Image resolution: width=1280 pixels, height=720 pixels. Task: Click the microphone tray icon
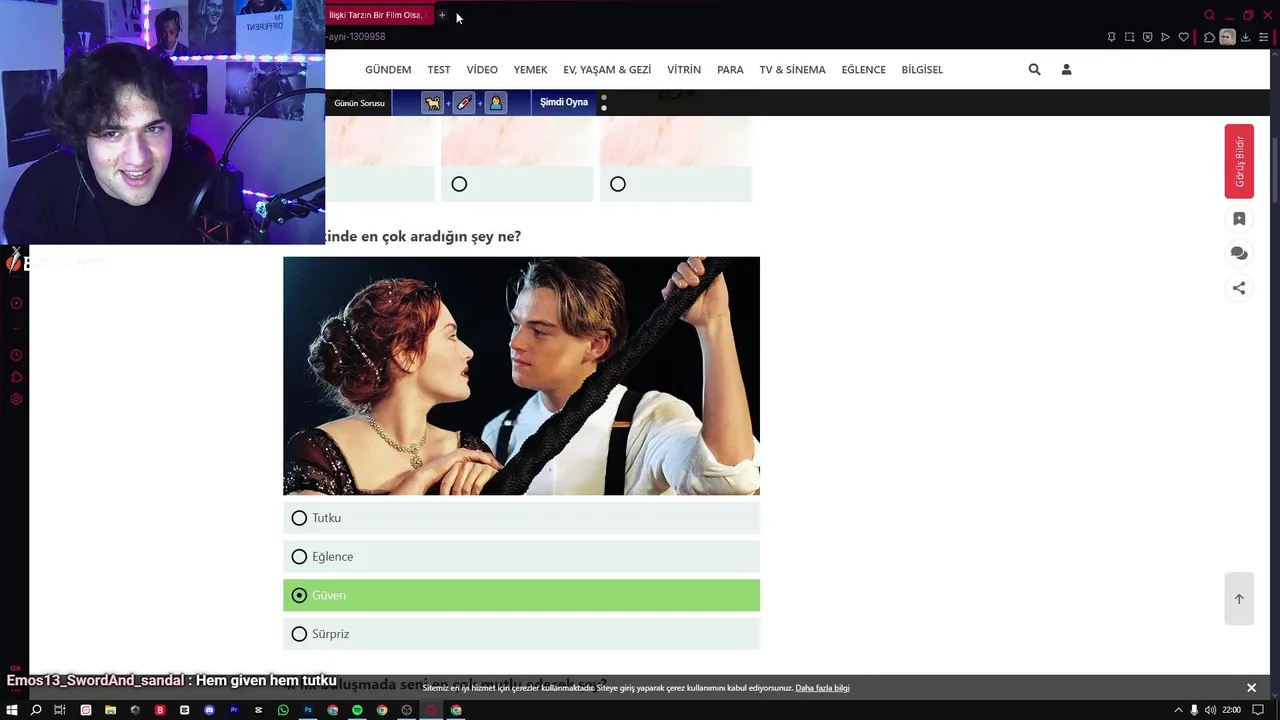(x=1194, y=710)
